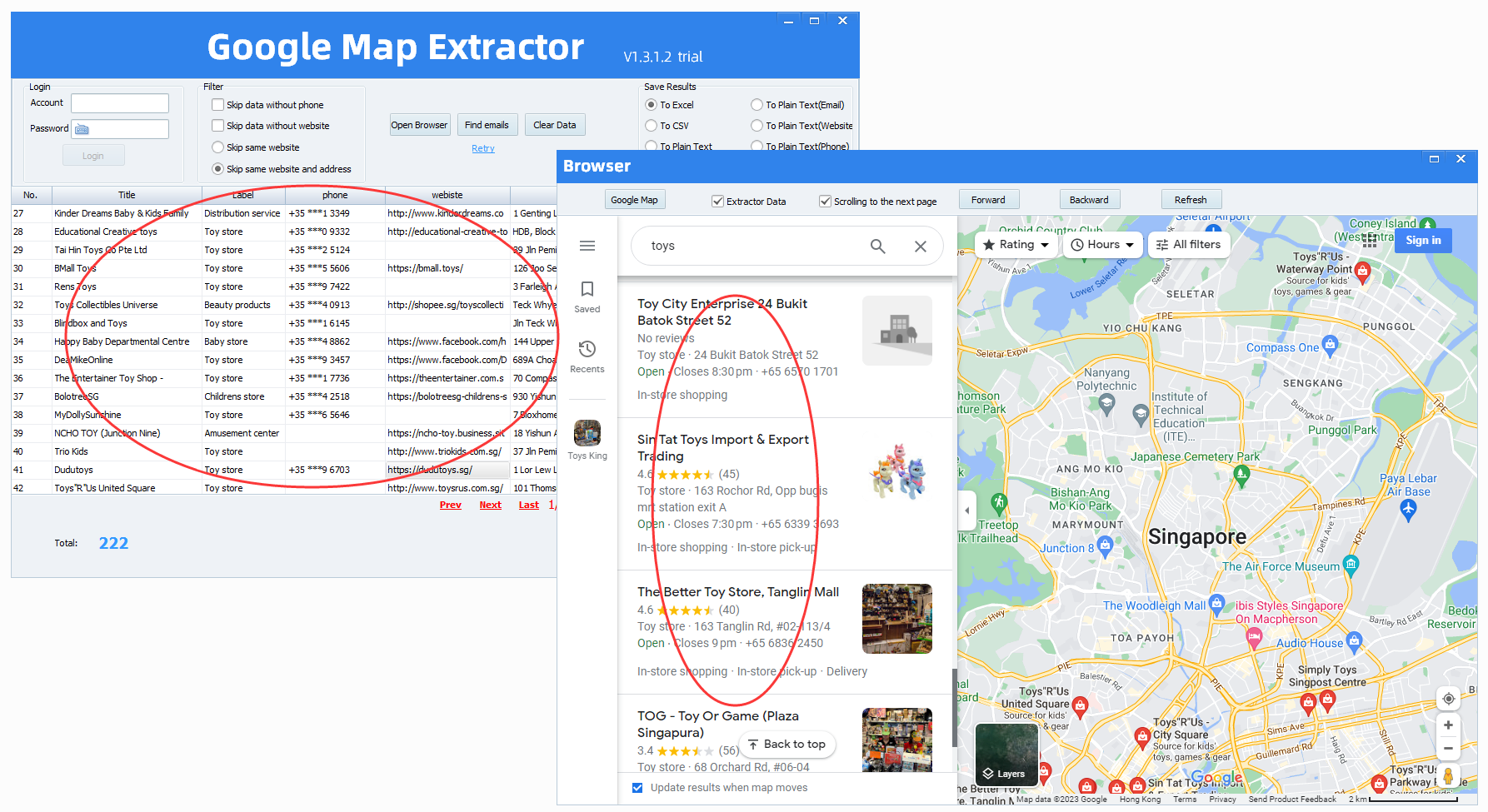The height and width of the screenshot is (812, 1488).
Task: Select the To CSV save option
Action: (652, 126)
